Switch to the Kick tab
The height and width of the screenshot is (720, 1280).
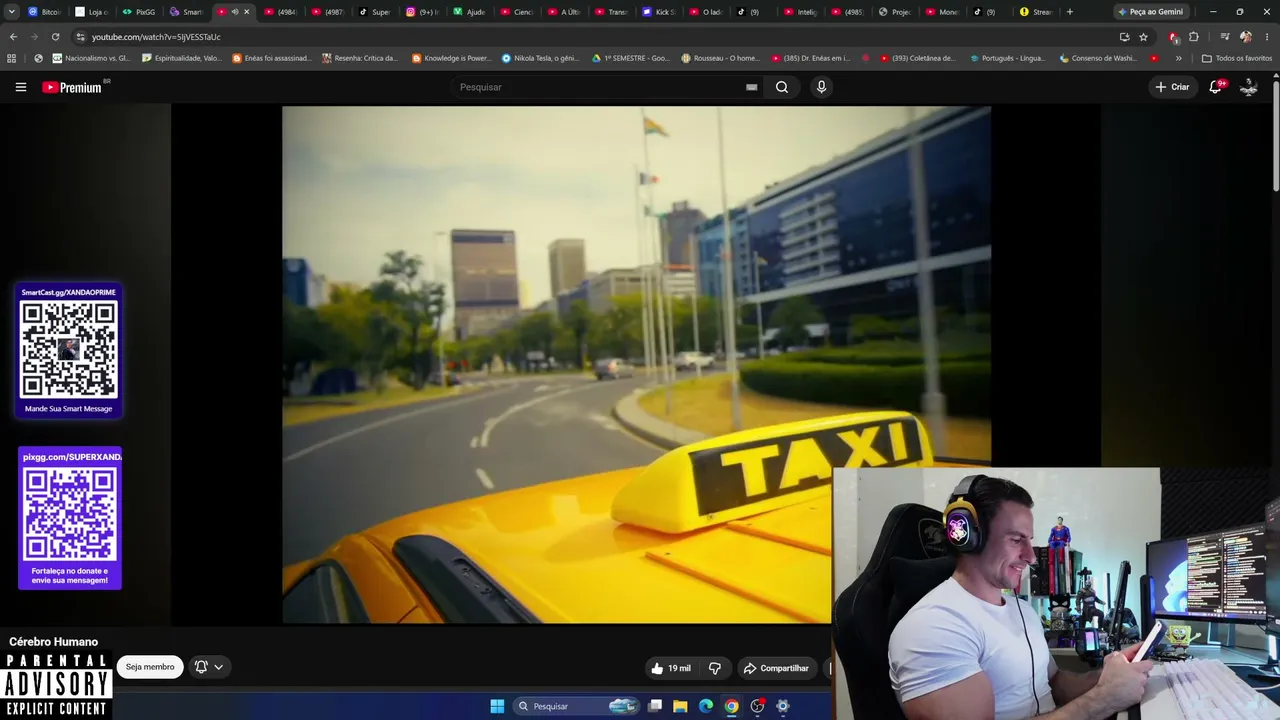658,12
